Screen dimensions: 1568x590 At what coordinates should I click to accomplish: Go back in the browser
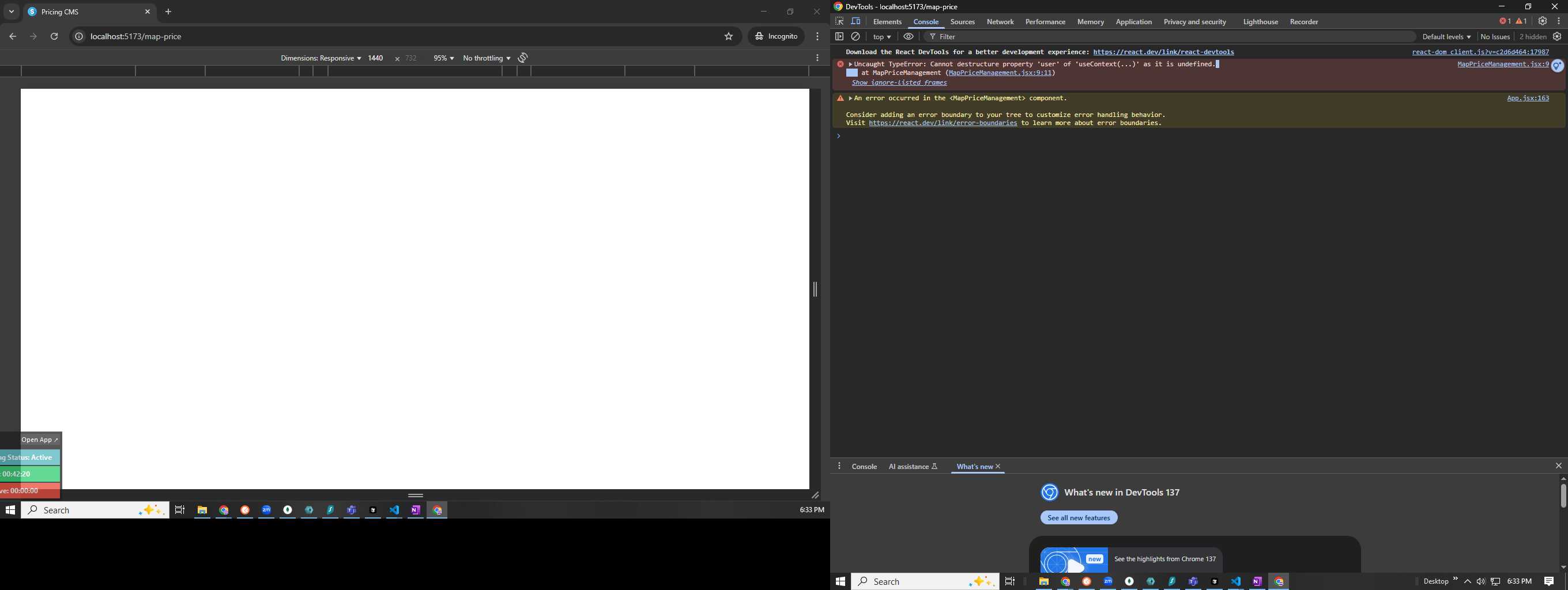point(13,36)
